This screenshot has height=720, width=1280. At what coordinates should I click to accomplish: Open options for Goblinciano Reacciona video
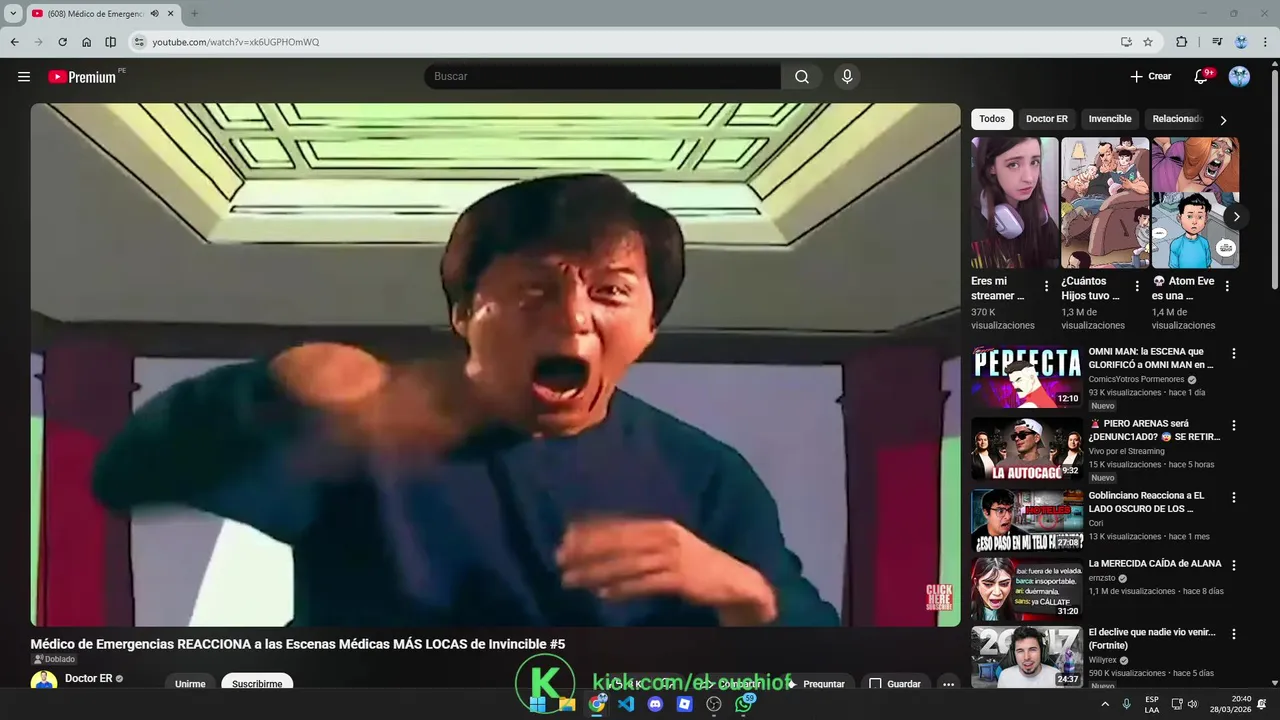coord(1233,497)
